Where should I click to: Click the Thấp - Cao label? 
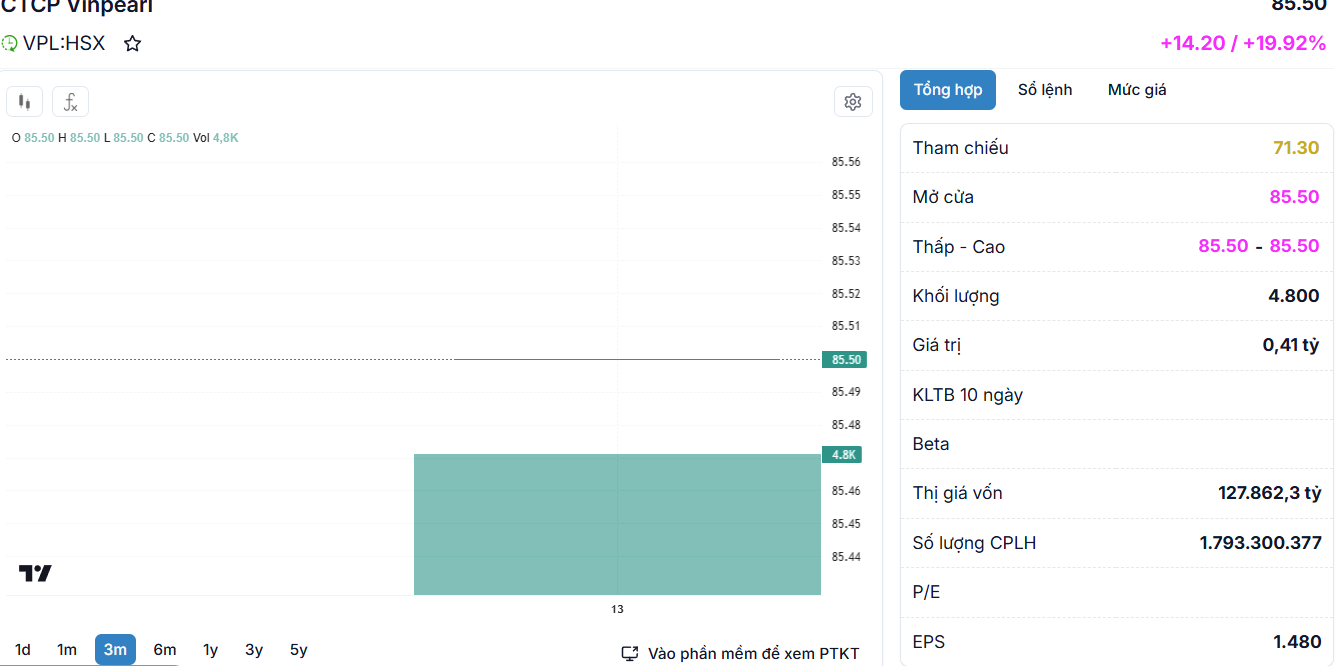(x=959, y=247)
